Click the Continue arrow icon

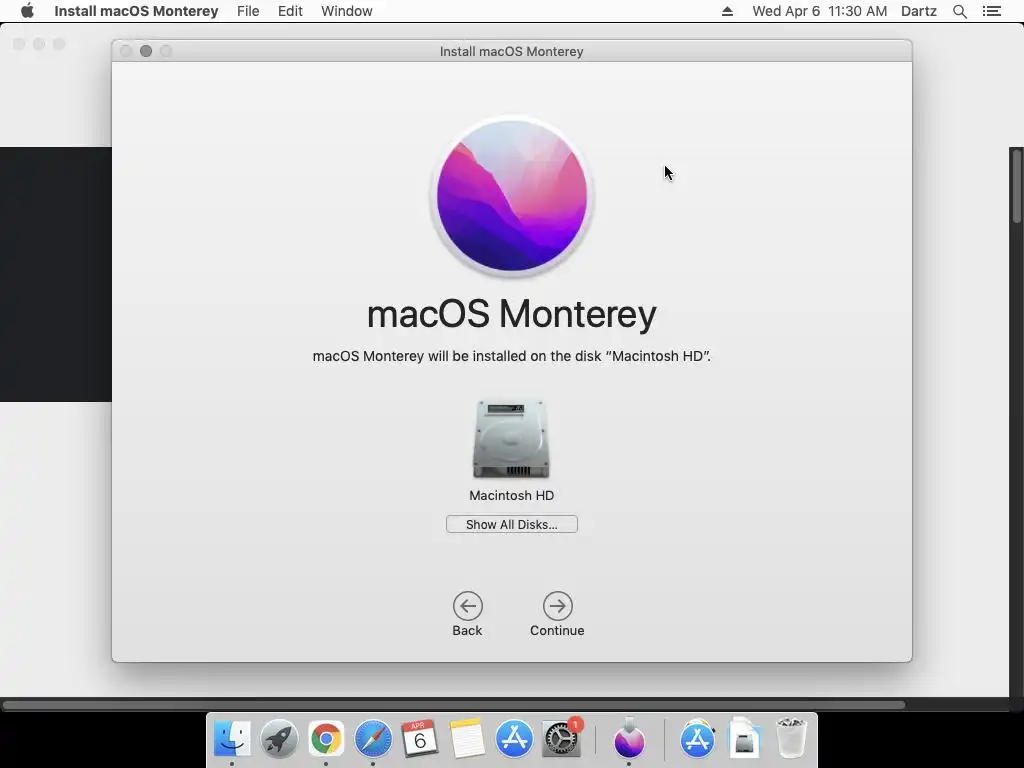point(557,606)
